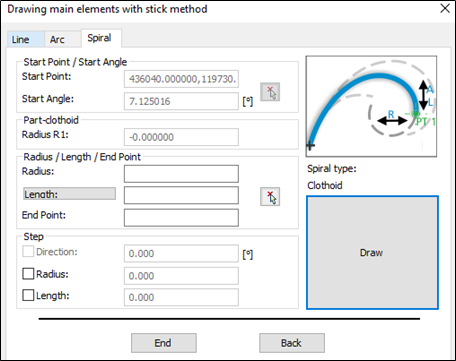Click the Back button
The height and width of the screenshot is (361, 456).
[x=292, y=343]
